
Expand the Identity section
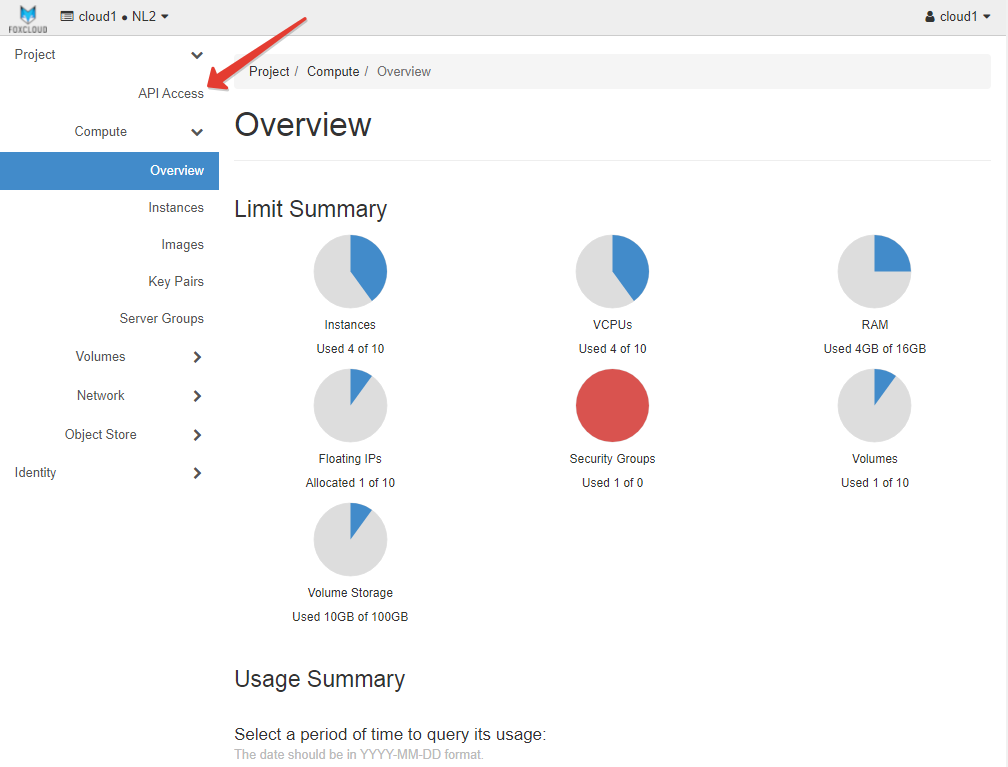point(197,473)
